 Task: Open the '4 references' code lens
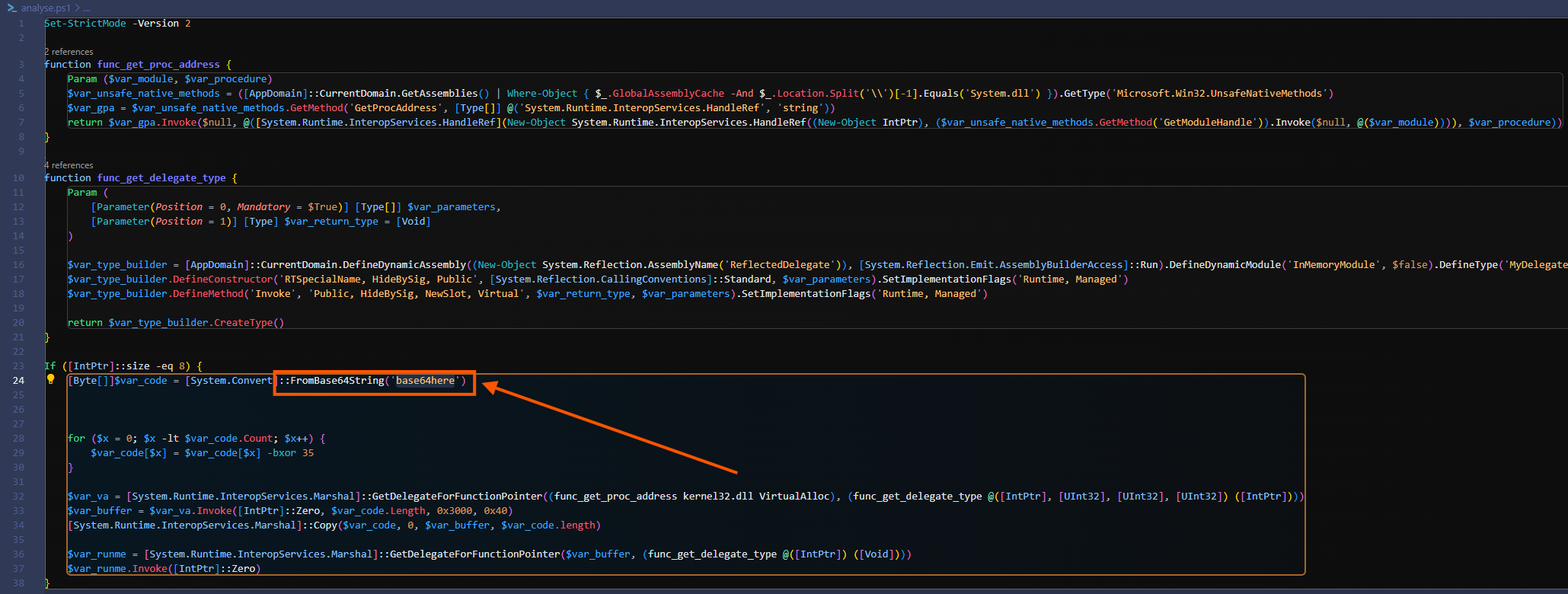coord(69,165)
